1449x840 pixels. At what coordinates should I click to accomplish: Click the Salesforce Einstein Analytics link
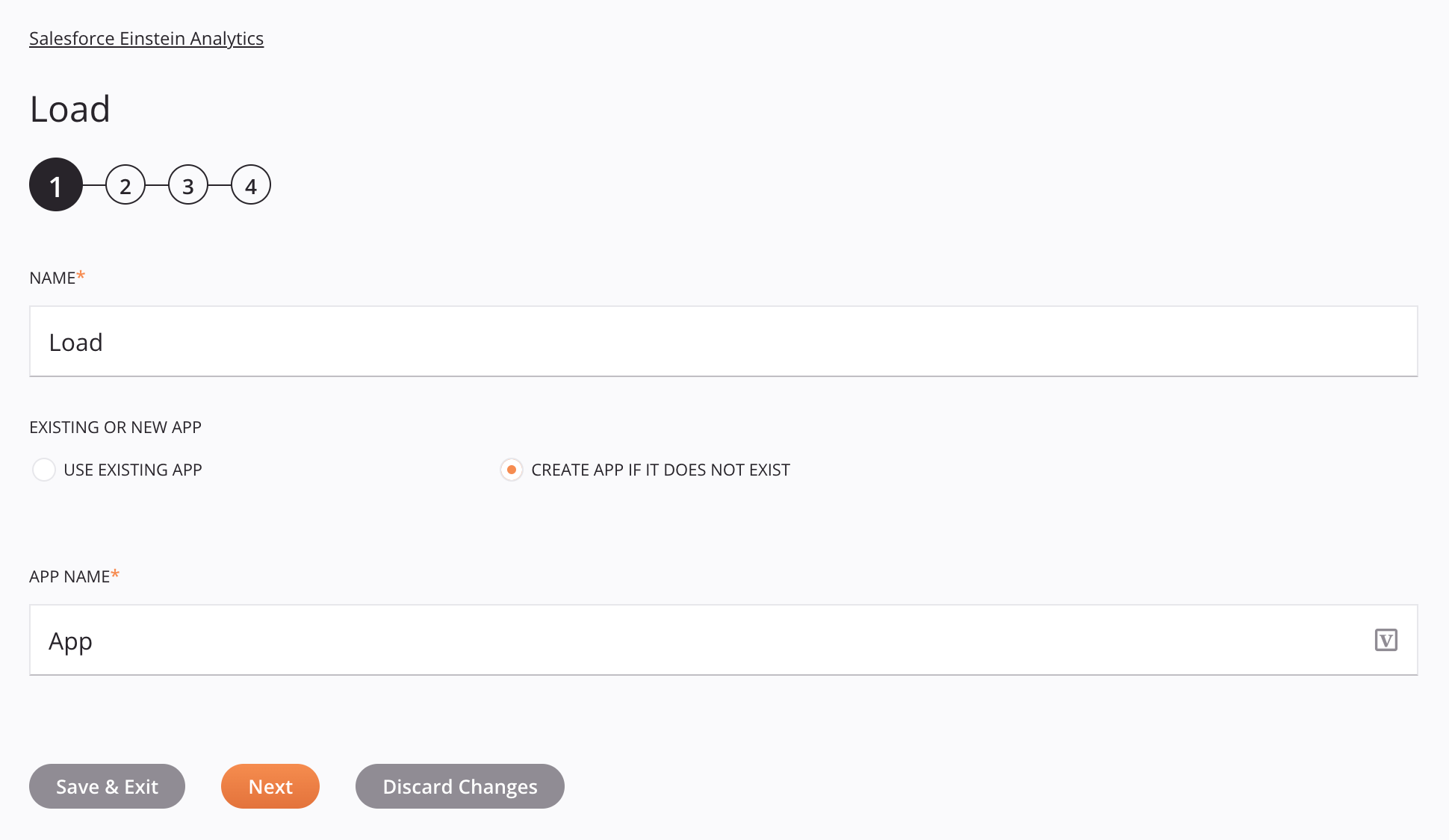(x=146, y=38)
